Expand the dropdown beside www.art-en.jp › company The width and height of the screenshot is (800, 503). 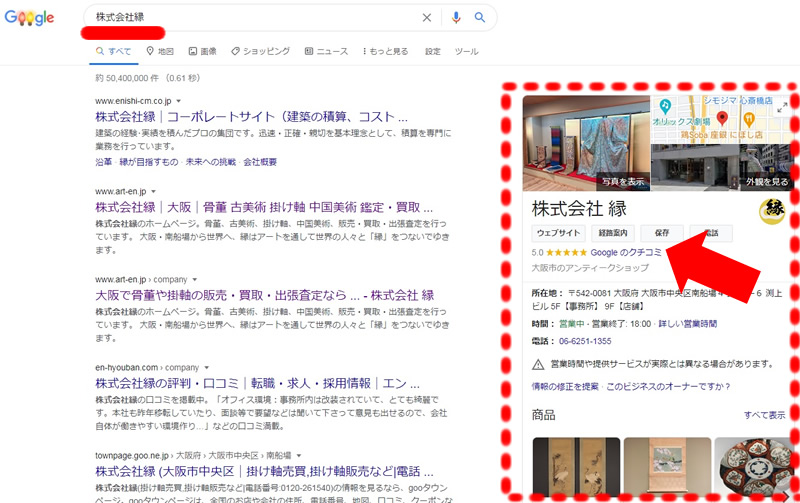pyautogui.click(x=194, y=280)
